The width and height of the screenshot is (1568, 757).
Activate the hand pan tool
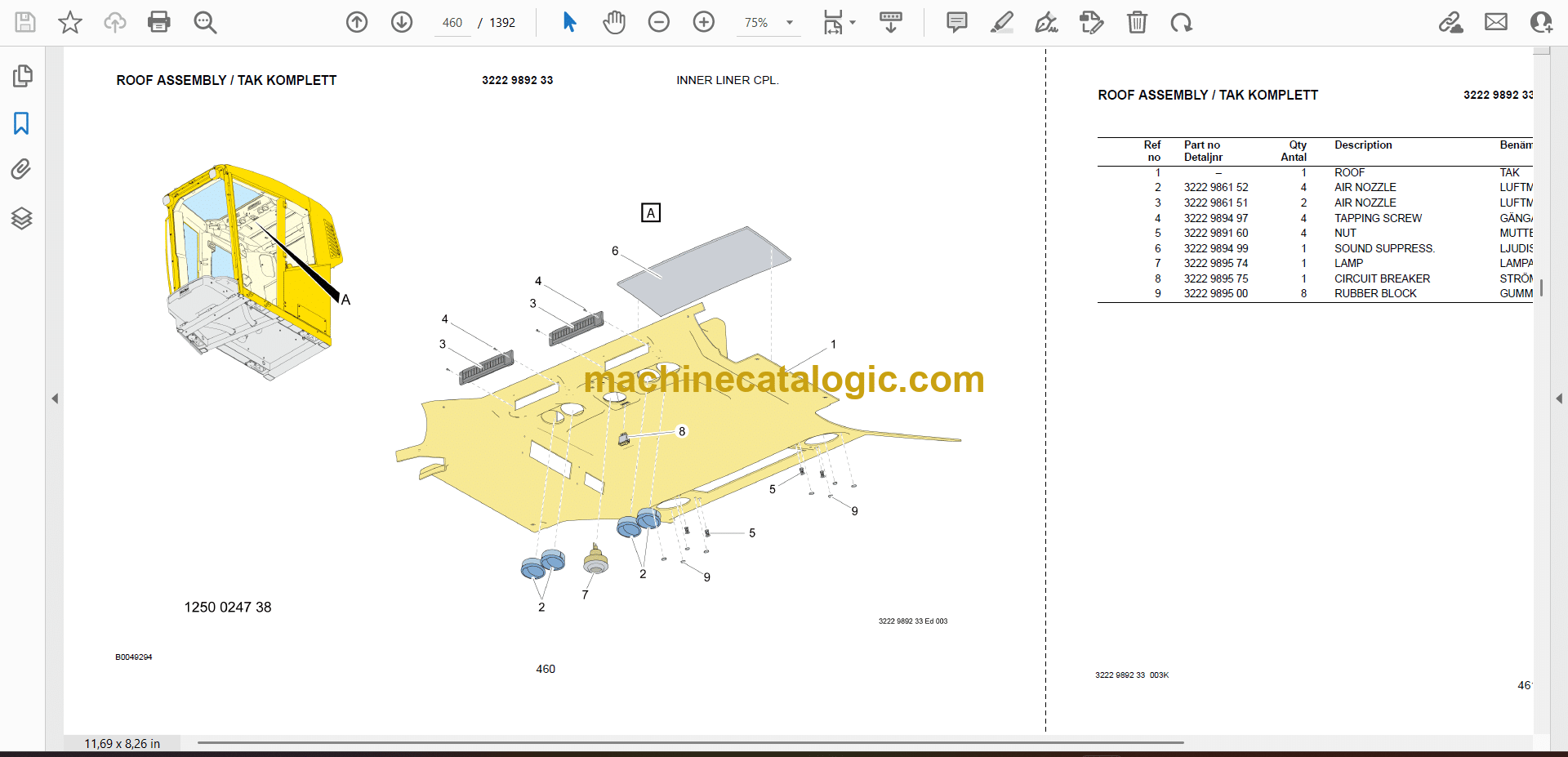(614, 22)
